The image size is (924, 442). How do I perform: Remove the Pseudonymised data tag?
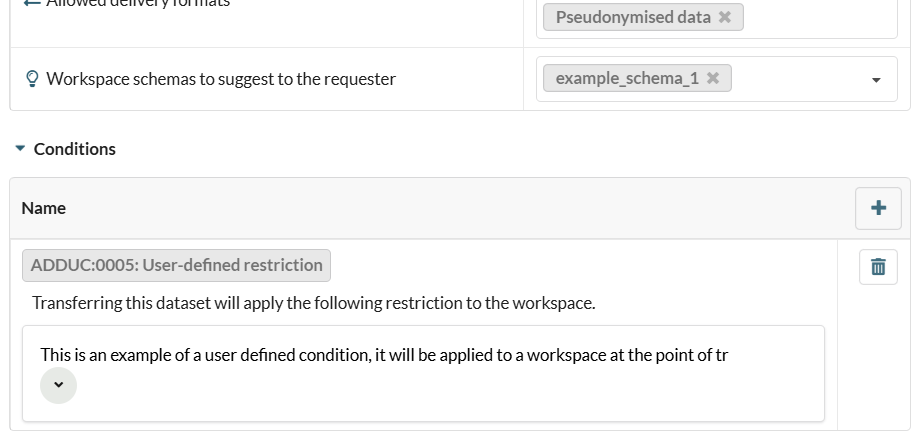[725, 17]
